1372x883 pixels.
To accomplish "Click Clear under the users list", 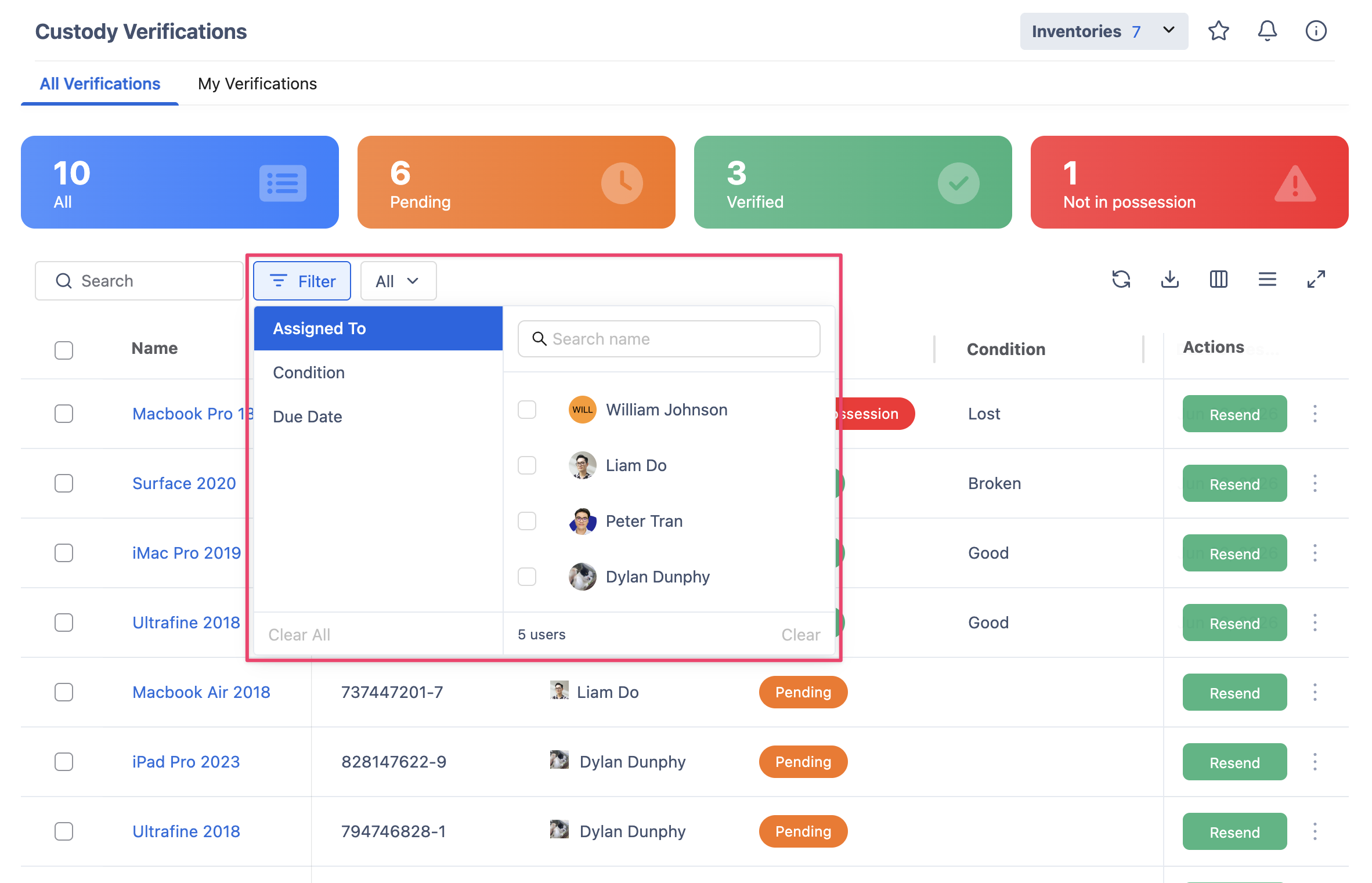I will pyautogui.click(x=801, y=635).
